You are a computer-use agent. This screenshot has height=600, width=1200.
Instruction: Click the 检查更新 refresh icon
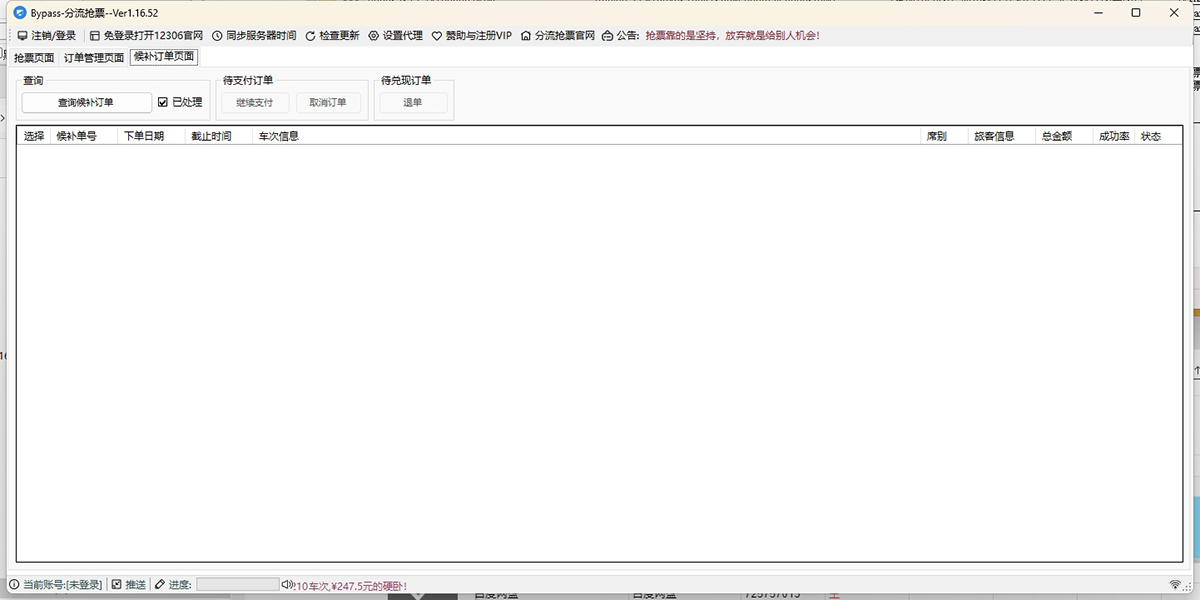point(310,36)
